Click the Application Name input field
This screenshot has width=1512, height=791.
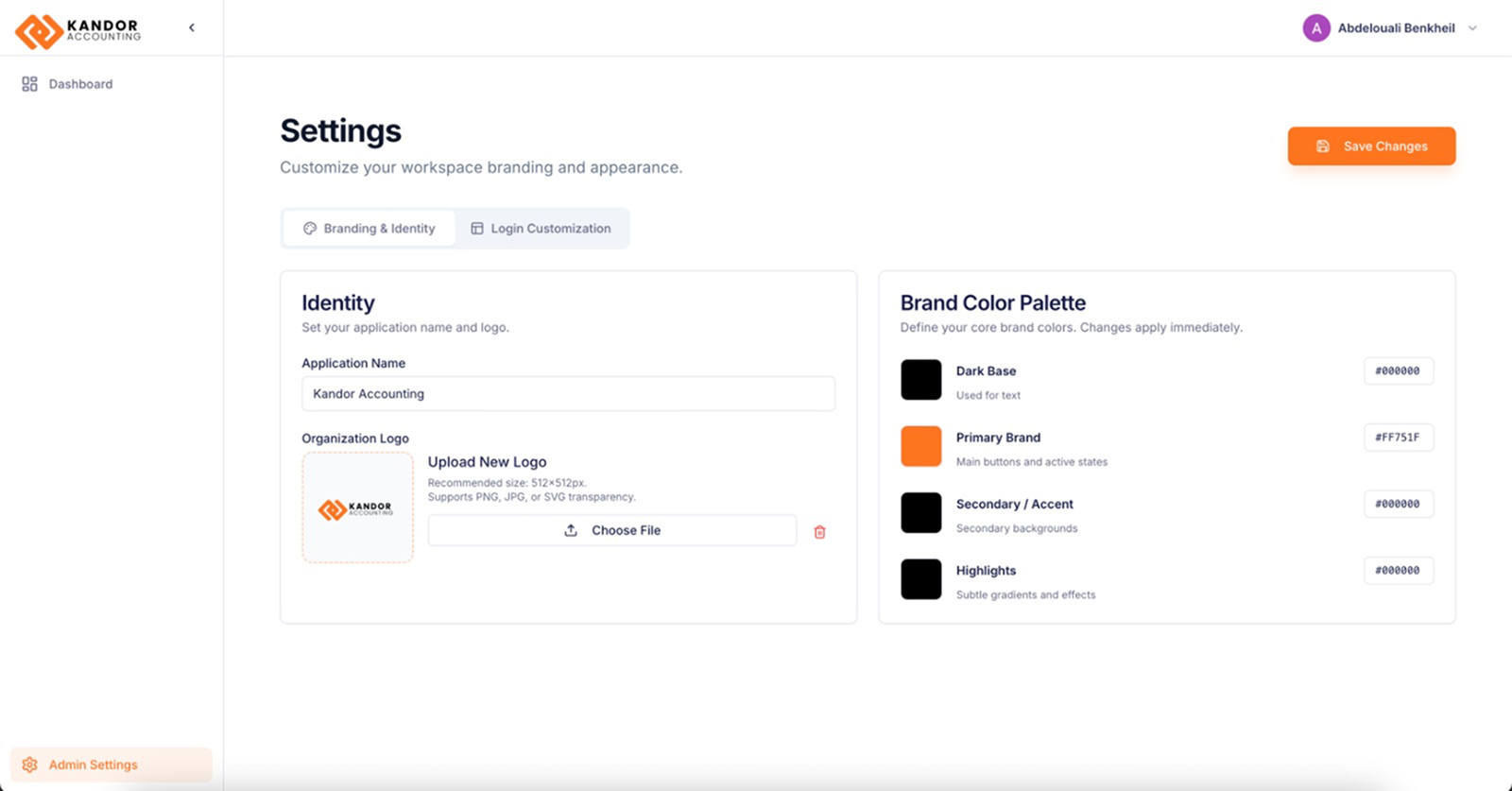coord(568,394)
